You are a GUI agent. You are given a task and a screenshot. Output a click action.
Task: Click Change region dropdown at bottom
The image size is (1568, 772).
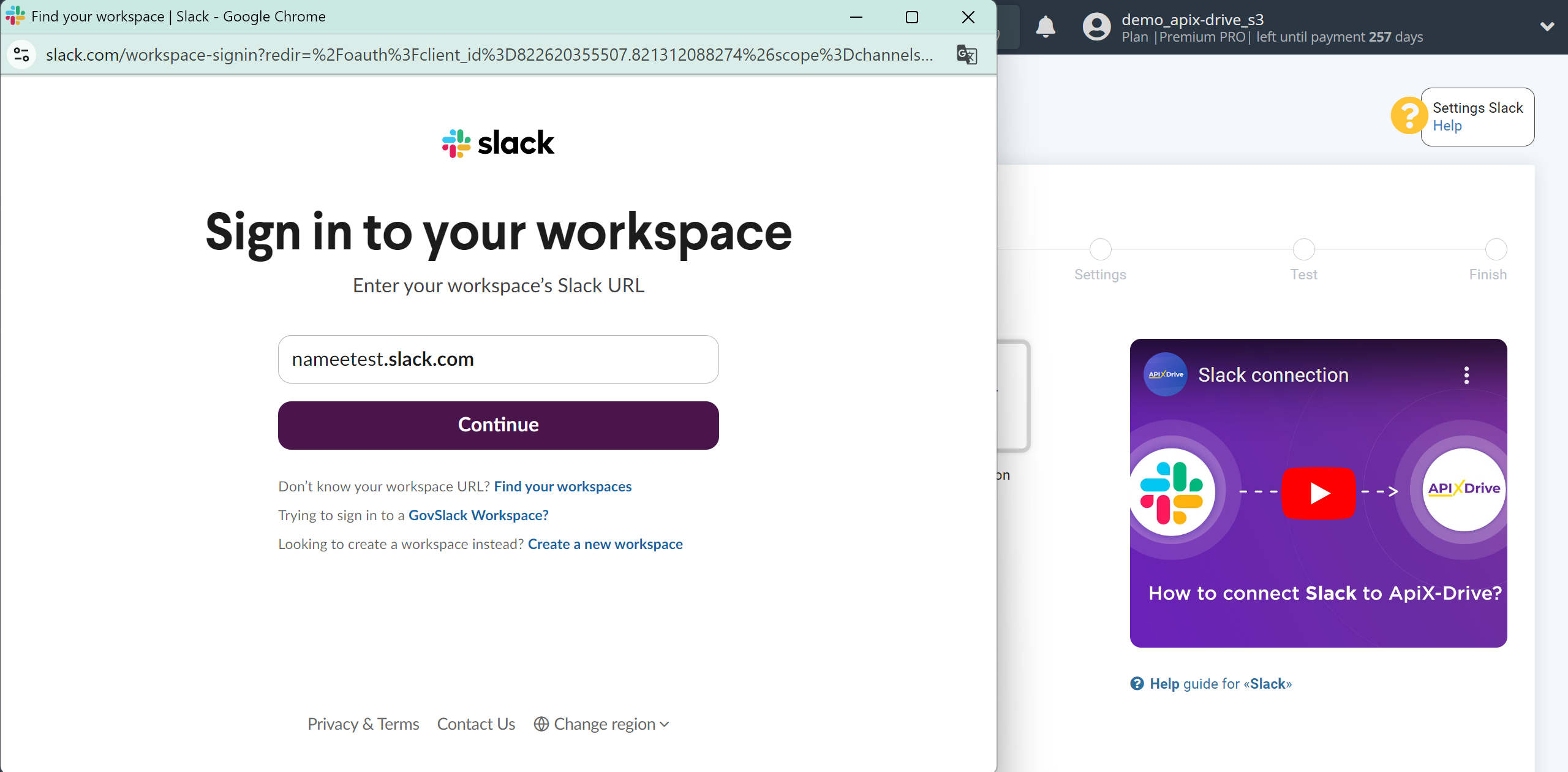(602, 723)
